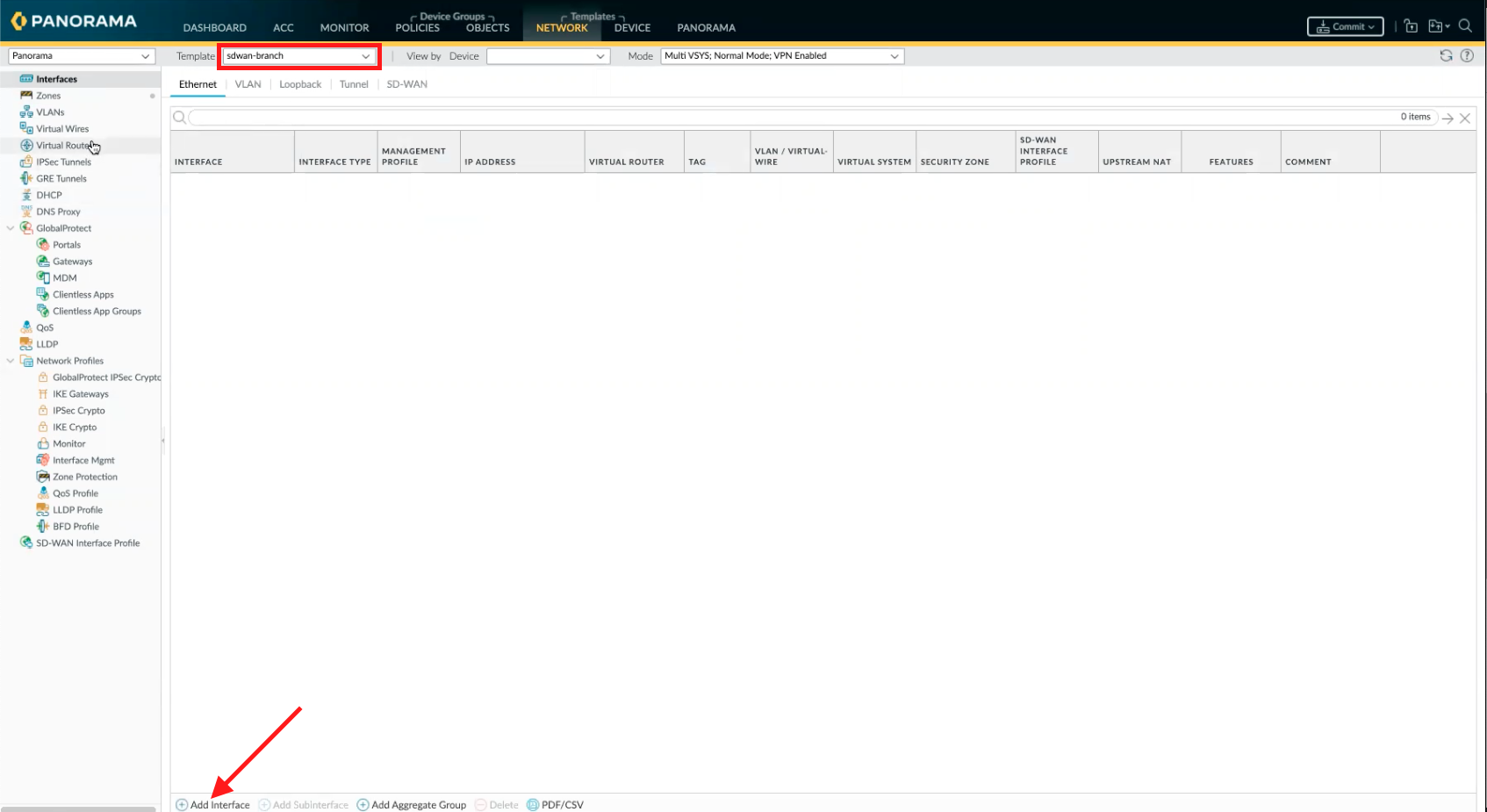Select the Ethernet interfaces tab
The image size is (1487, 812).
[198, 84]
